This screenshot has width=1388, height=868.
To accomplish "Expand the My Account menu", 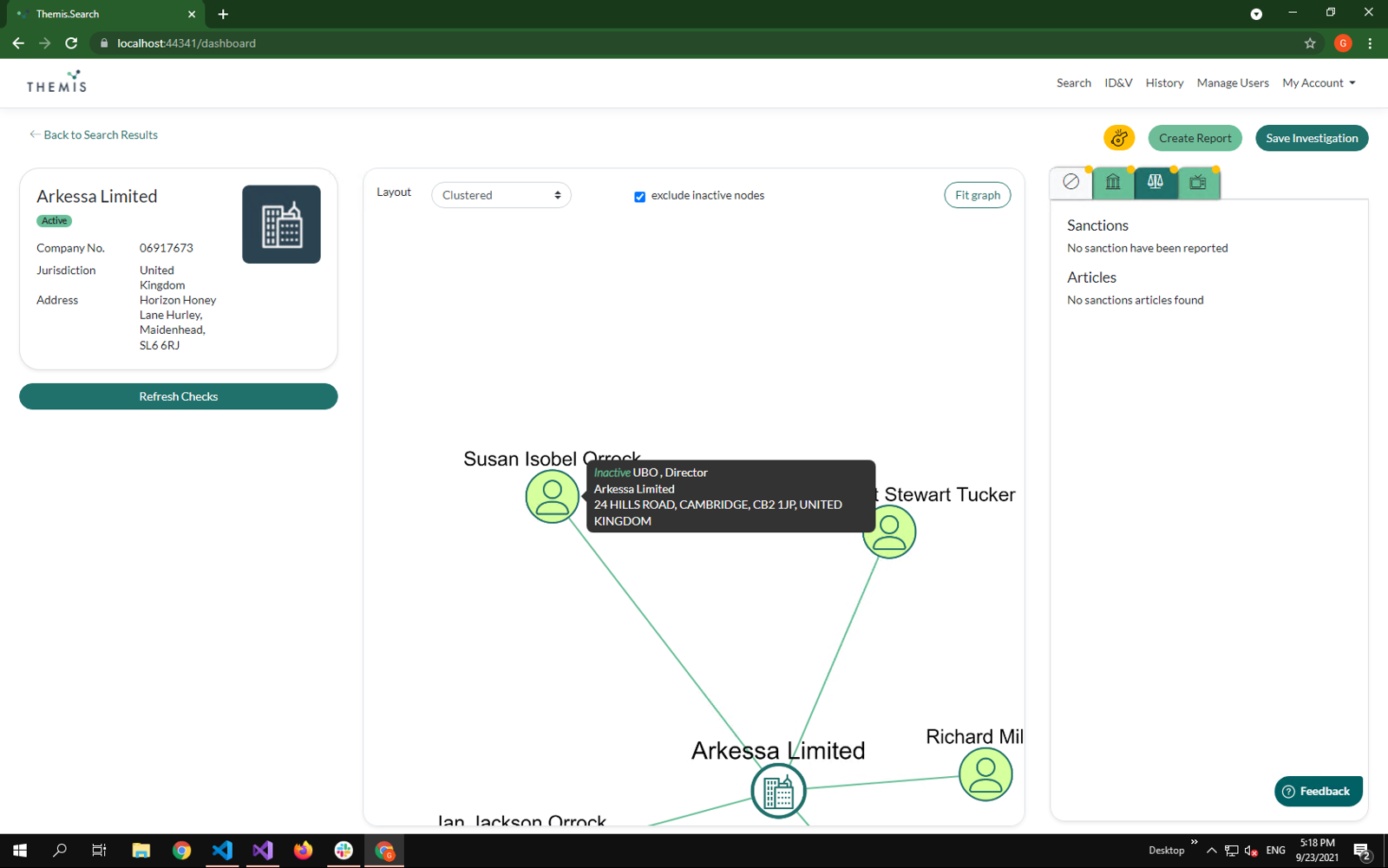I will (x=1318, y=83).
